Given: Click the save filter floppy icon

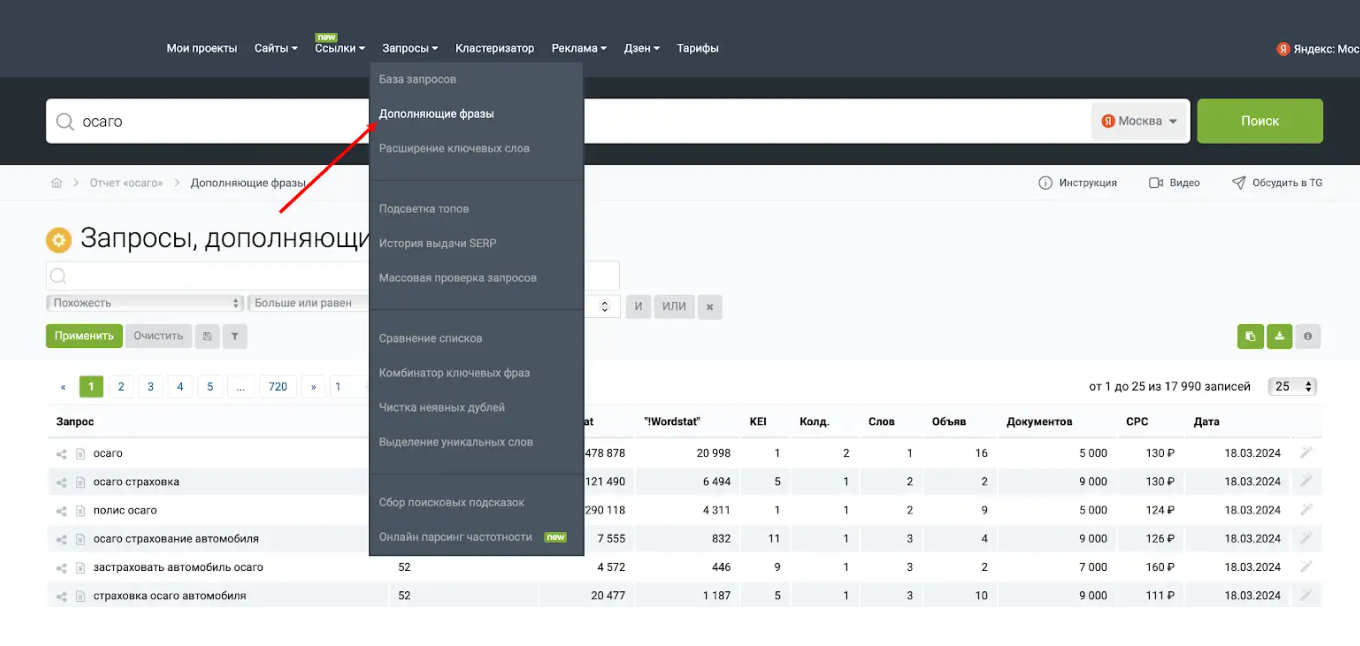Looking at the screenshot, I should point(207,337).
